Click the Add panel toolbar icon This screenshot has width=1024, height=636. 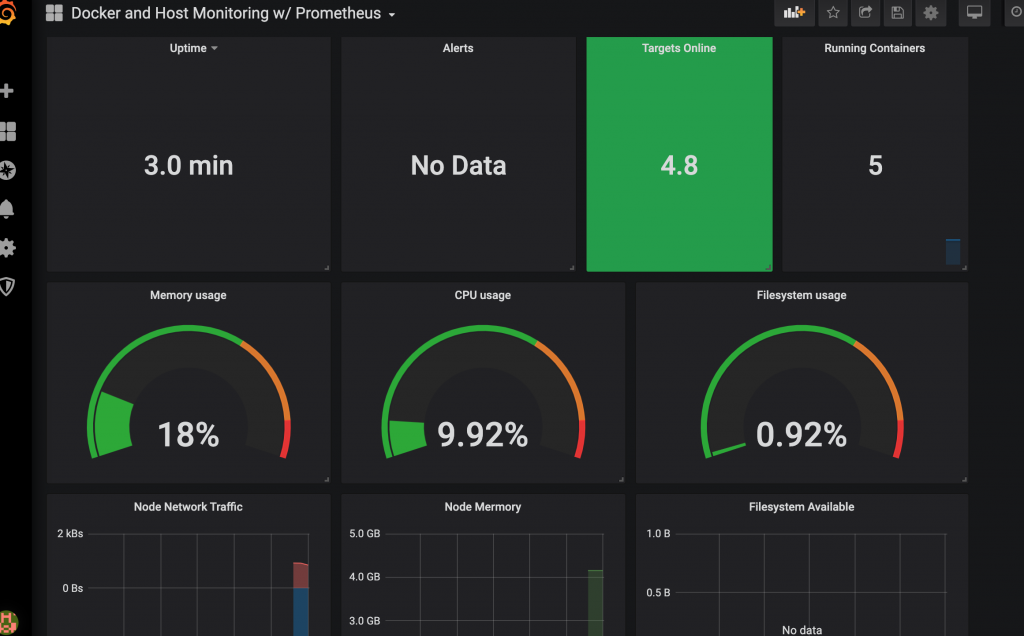point(794,13)
